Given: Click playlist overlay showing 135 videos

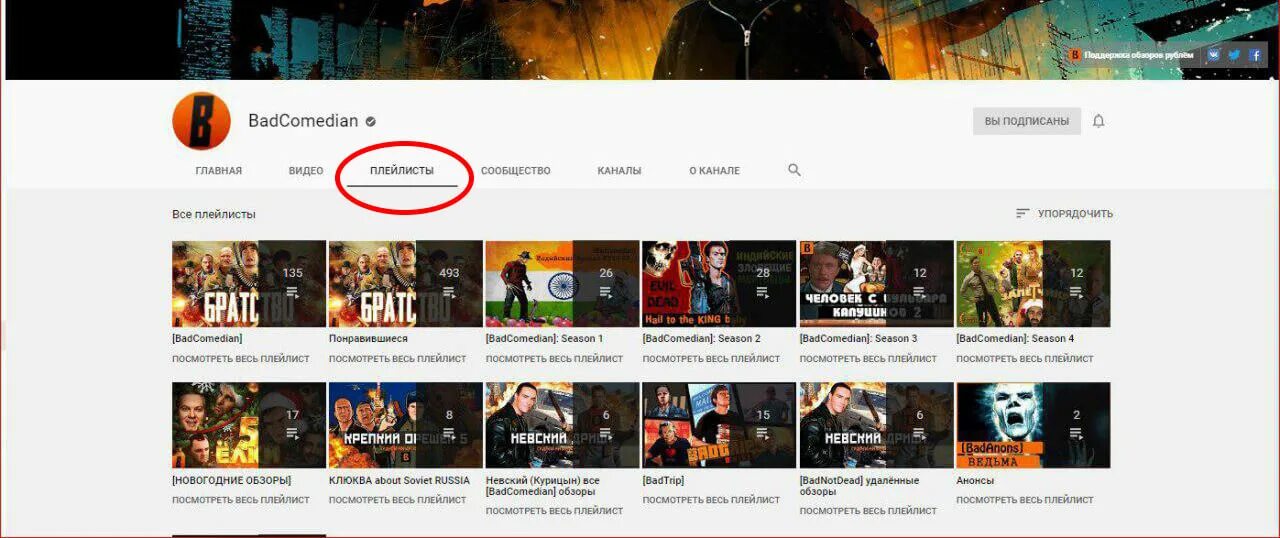Looking at the screenshot, I should (x=293, y=283).
